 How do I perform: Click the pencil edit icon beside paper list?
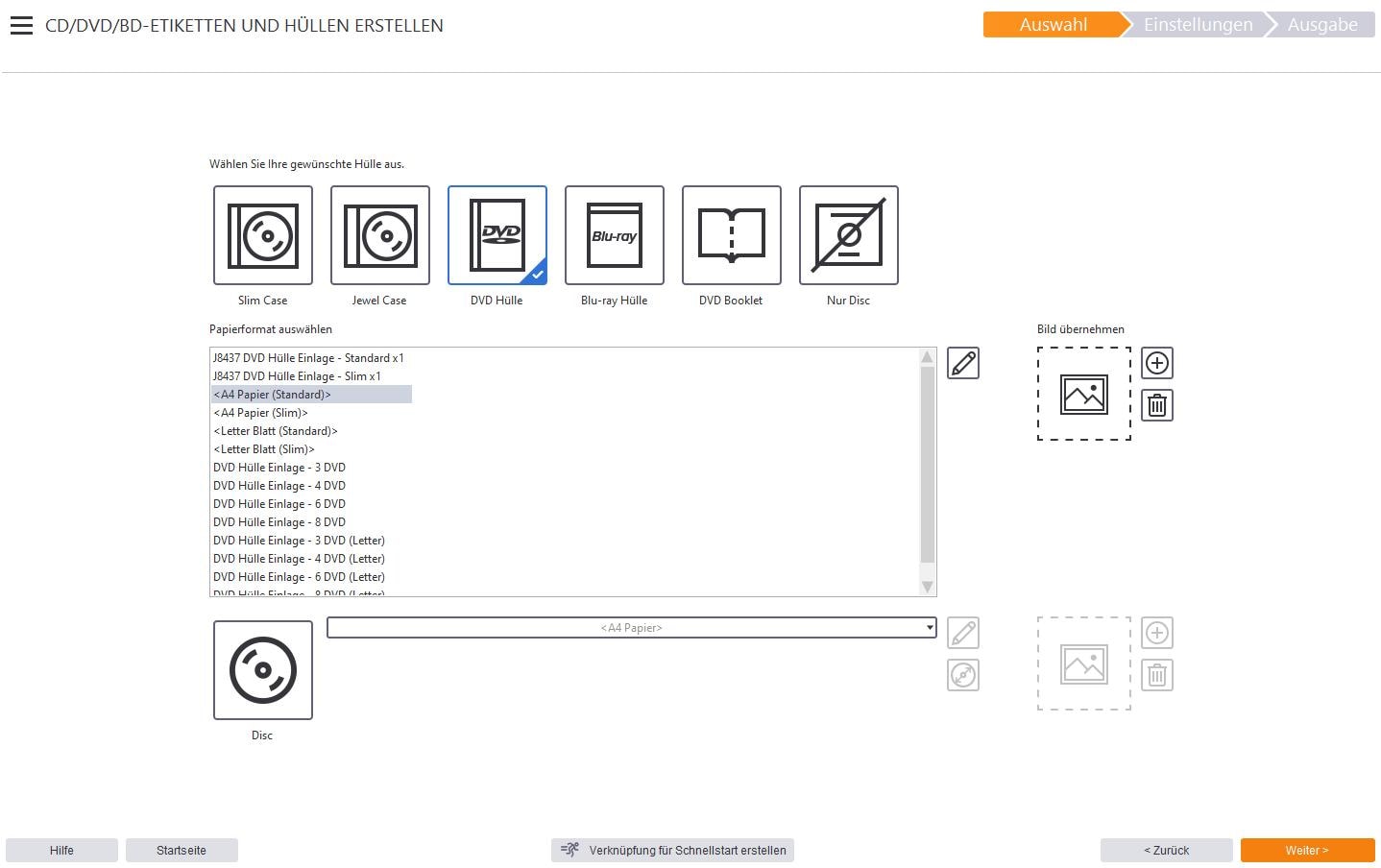coord(963,363)
